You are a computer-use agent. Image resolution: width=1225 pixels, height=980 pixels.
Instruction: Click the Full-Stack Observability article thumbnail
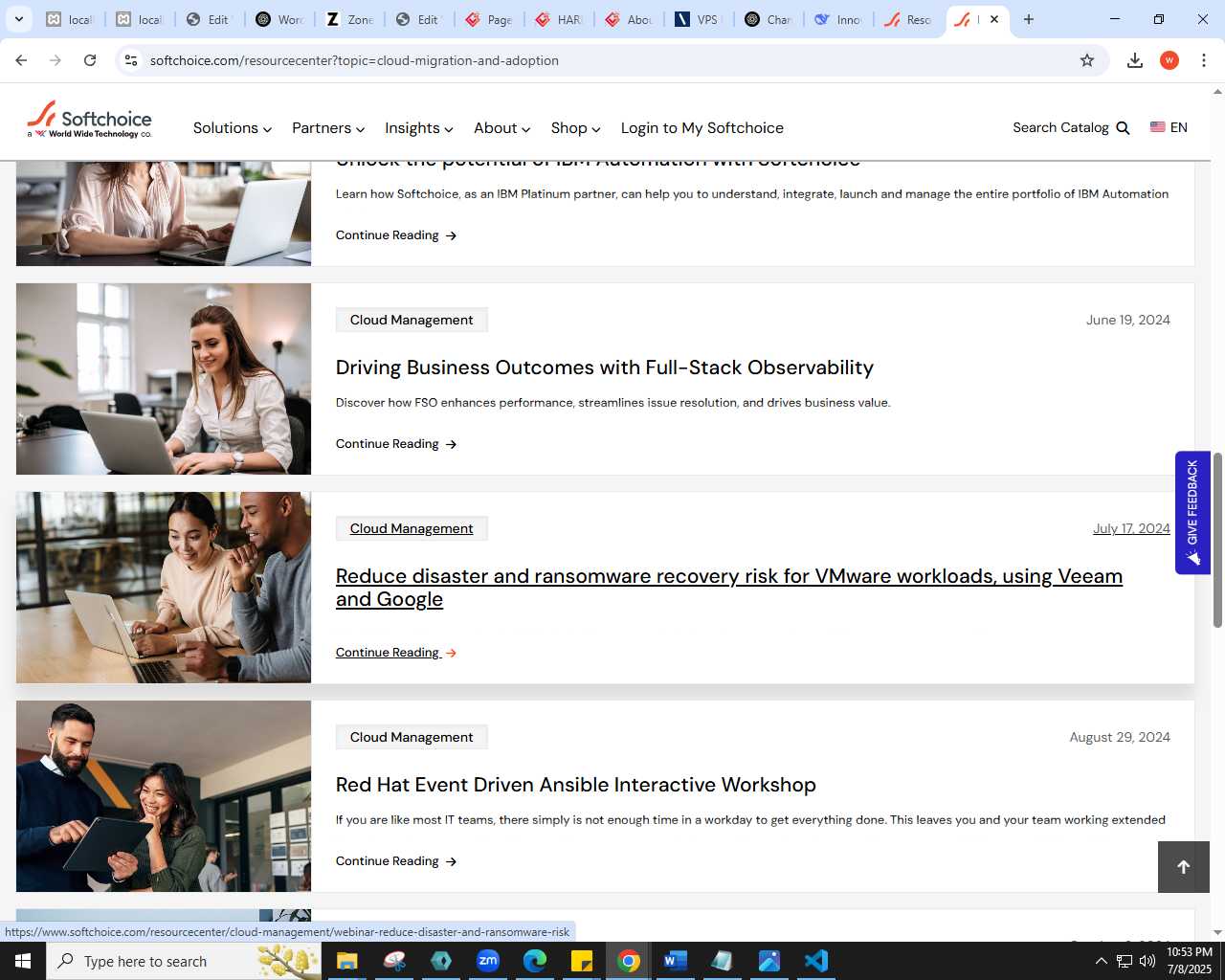tap(164, 379)
